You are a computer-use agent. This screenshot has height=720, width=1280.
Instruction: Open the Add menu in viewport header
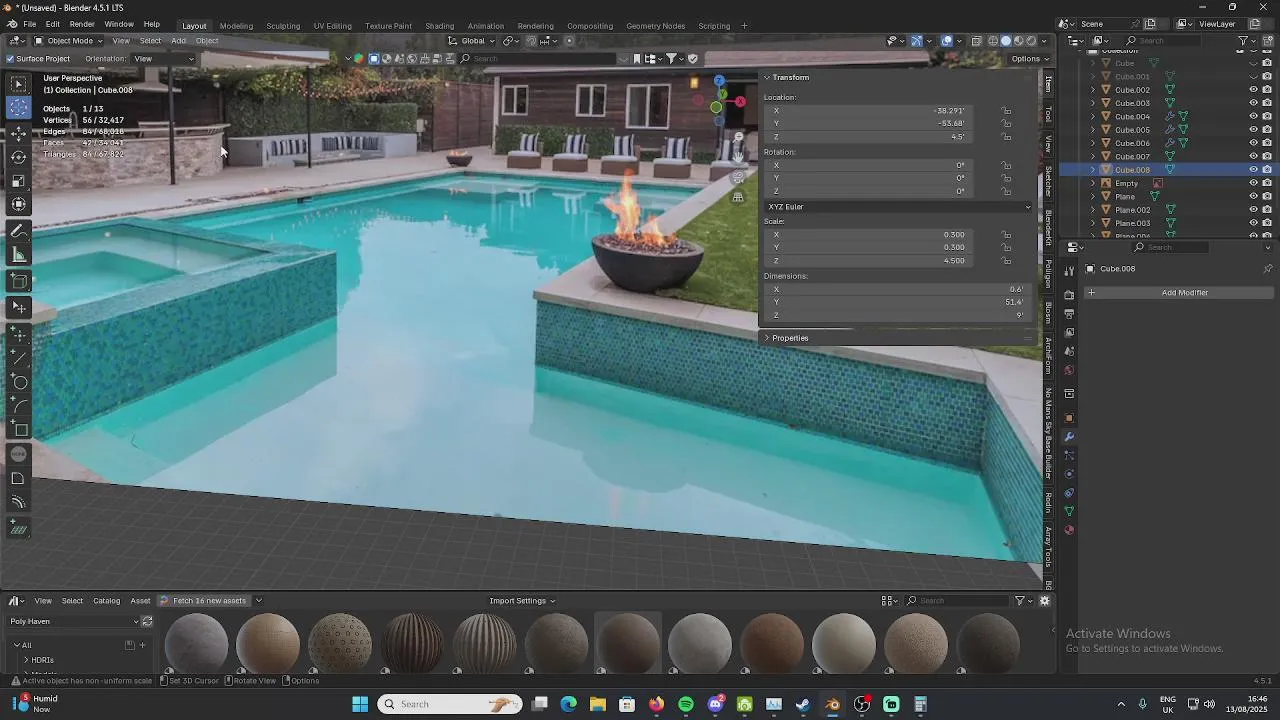(178, 41)
